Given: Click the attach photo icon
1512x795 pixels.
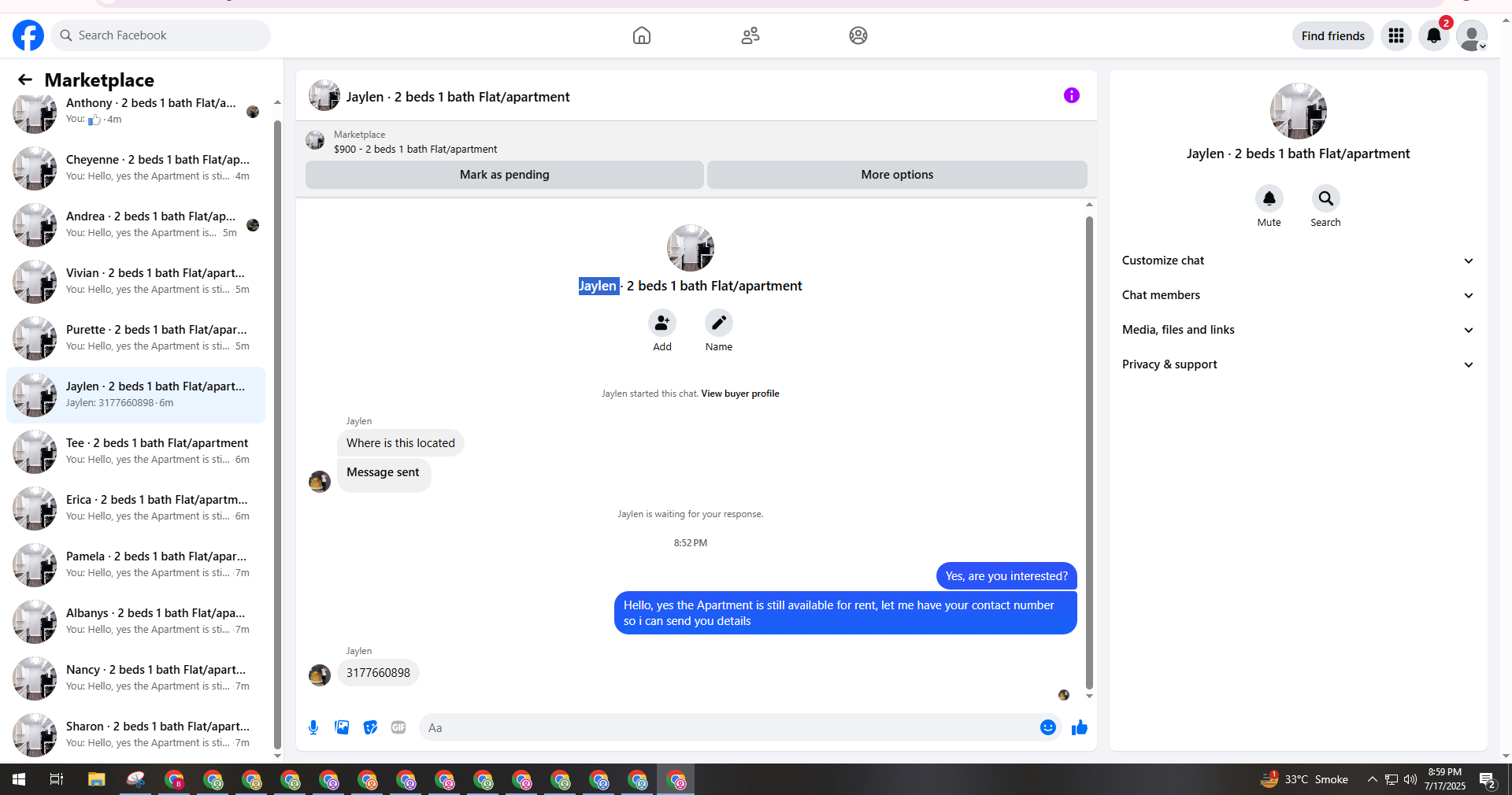Looking at the screenshot, I should [x=342, y=727].
